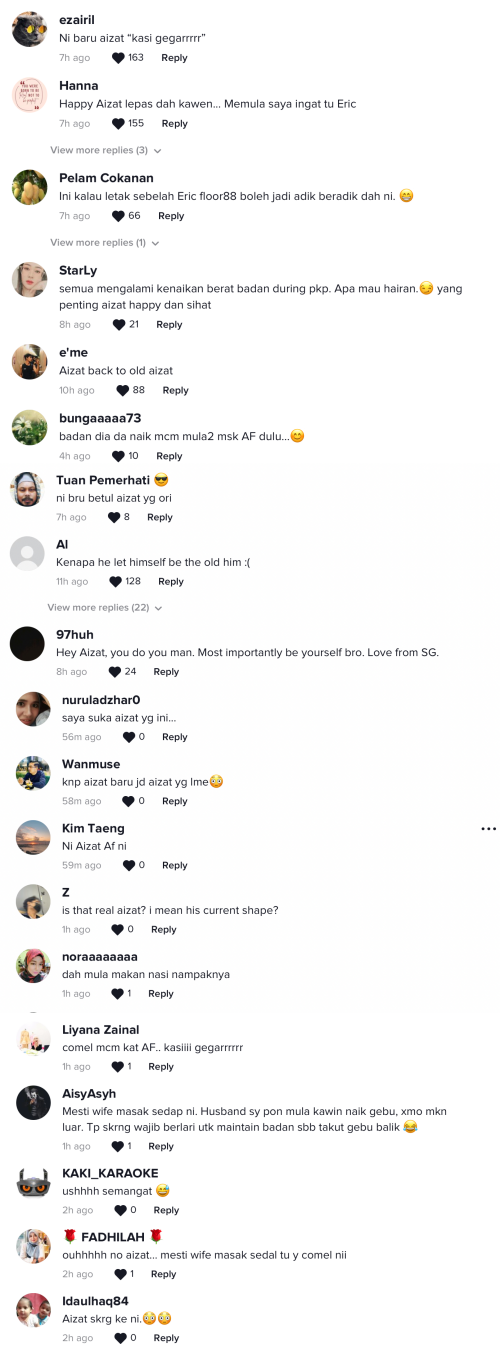Like Al's comment showing 128 likes
500x1358 pixels.
pyautogui.click(x=115, y=582)
